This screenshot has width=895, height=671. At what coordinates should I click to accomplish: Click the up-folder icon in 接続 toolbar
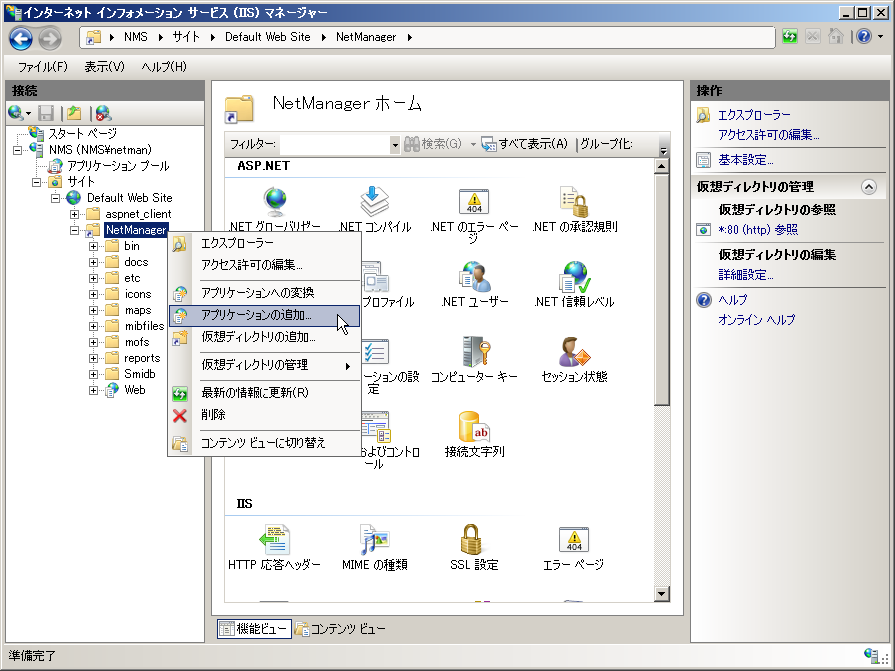point(74,113)
